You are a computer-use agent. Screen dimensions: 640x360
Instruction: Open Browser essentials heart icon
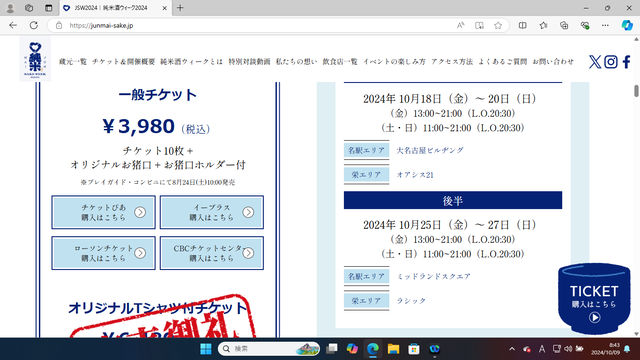pos(585,25)
